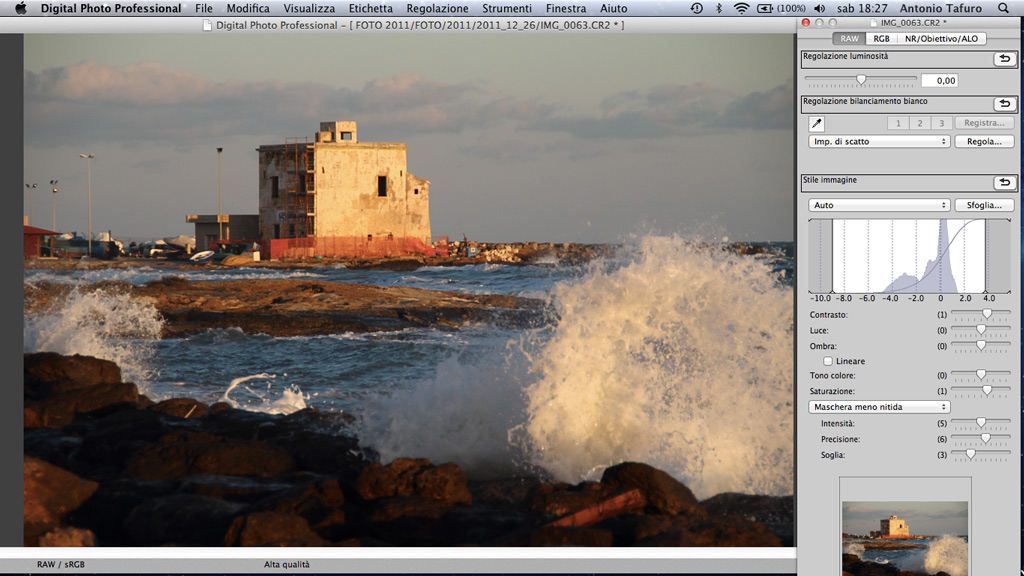Viewport: 1024px width, 576px height.
Task: Select white balance preset button 1
Action: tap(898, 123)
